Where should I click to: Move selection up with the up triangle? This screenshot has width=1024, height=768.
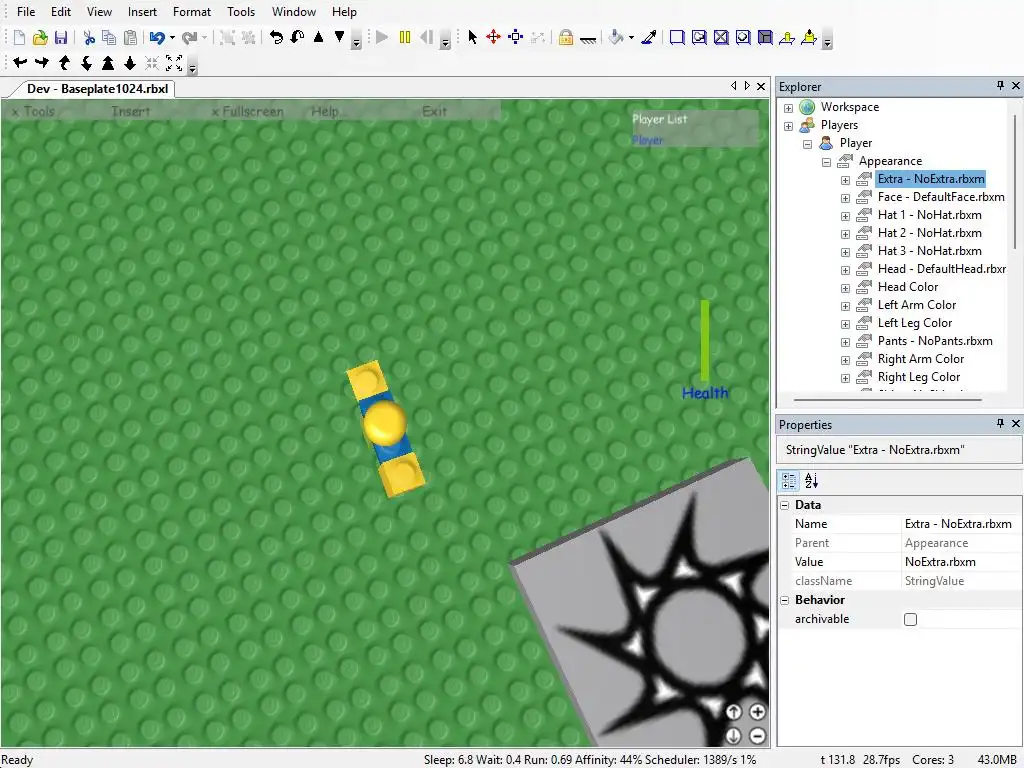click(319, 37)
